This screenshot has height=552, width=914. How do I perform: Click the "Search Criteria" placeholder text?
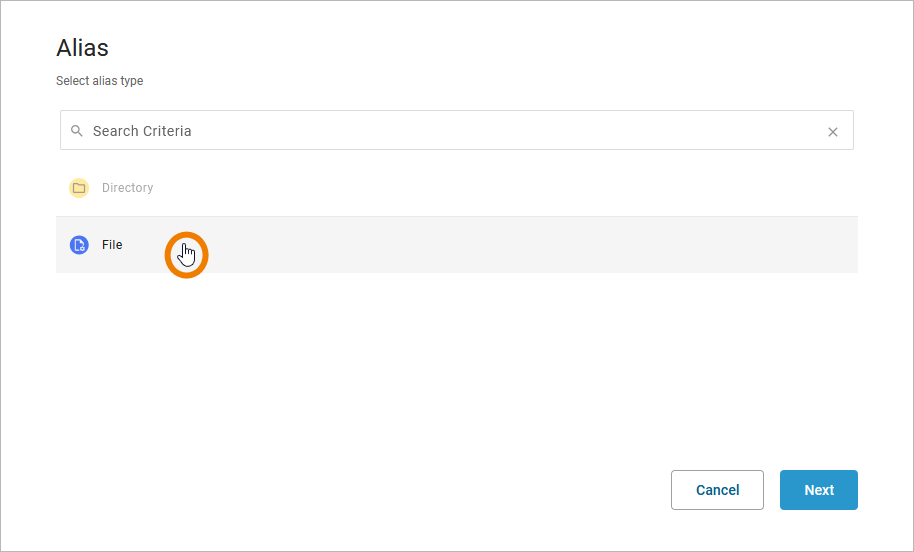point(142,131)
